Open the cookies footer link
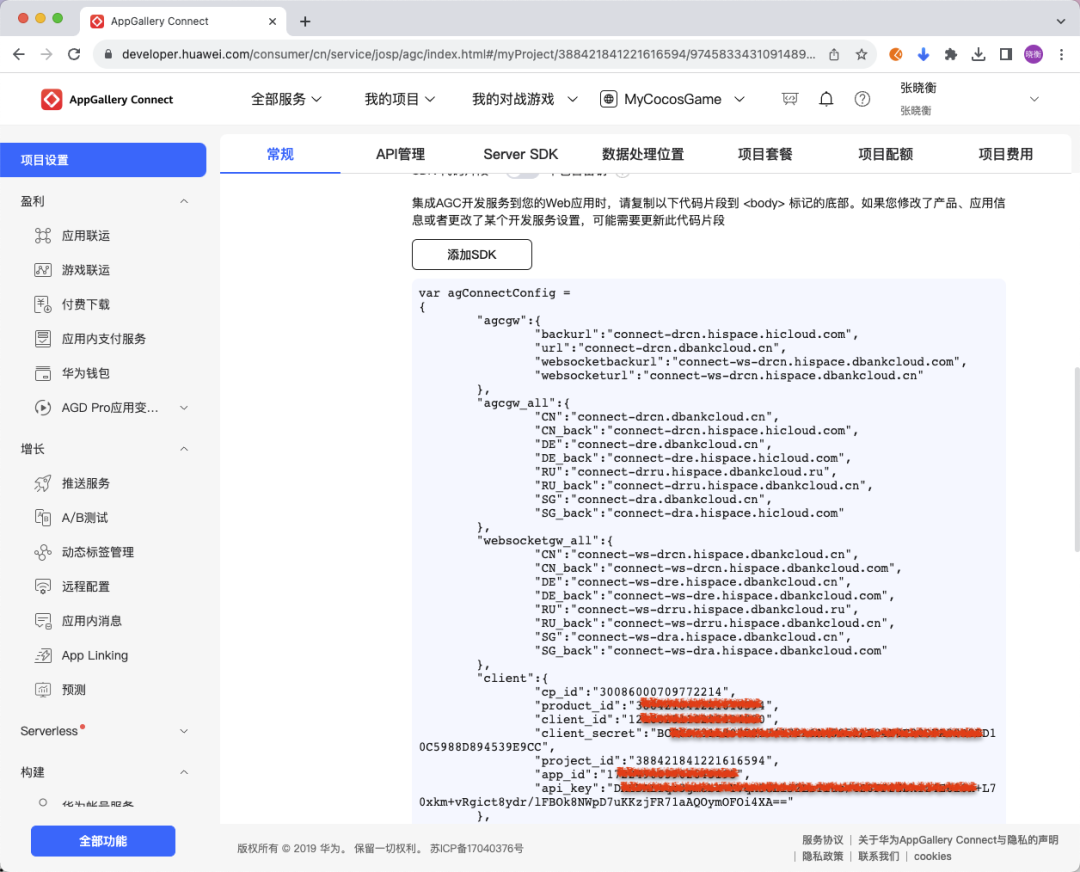 (933, 856)
